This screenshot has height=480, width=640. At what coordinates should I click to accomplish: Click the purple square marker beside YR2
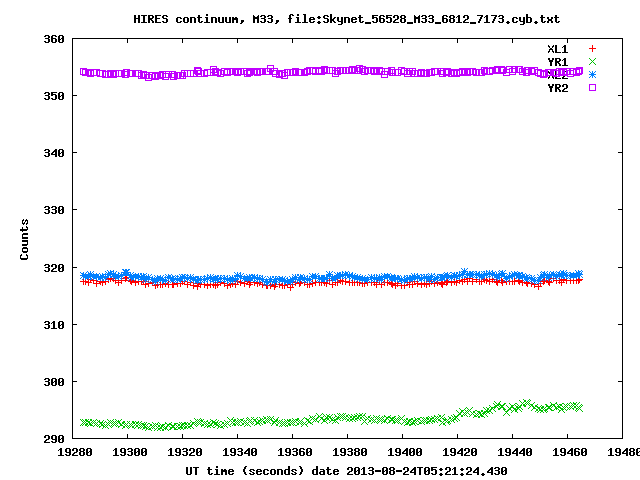pos(592,87)
